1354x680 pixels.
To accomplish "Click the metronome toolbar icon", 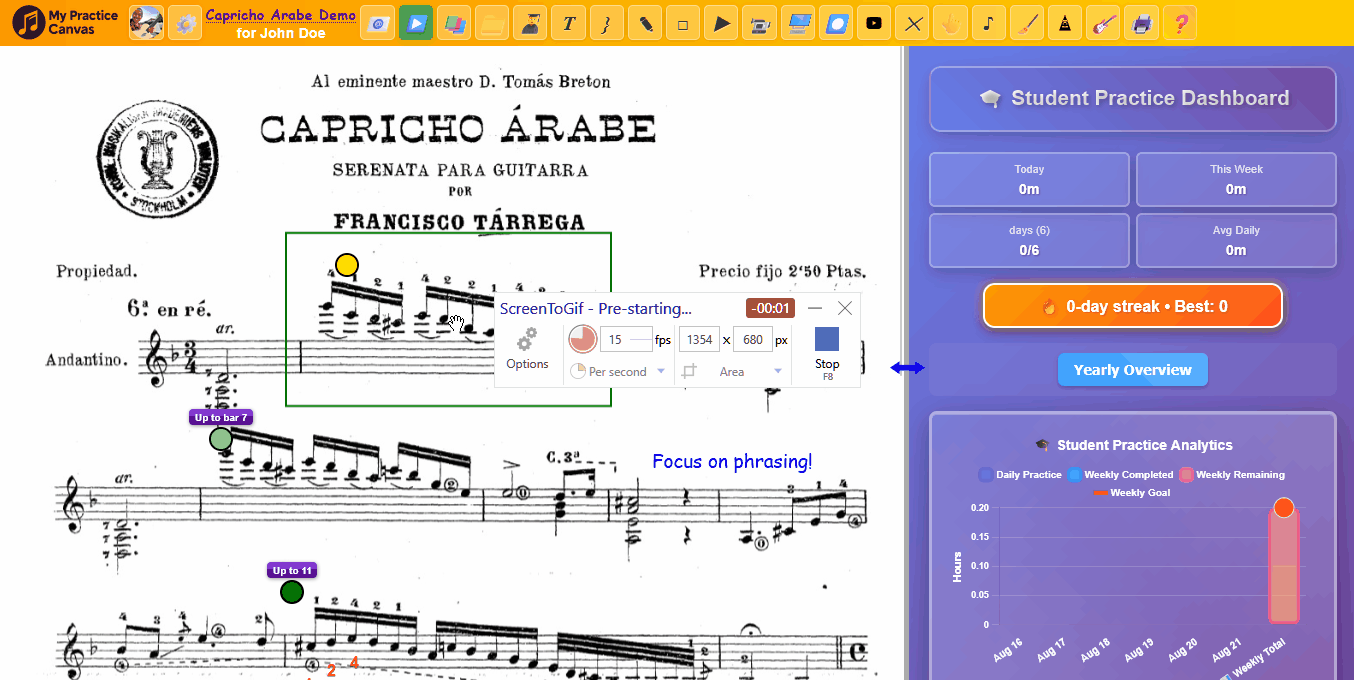I will (x=1065, y=22).
